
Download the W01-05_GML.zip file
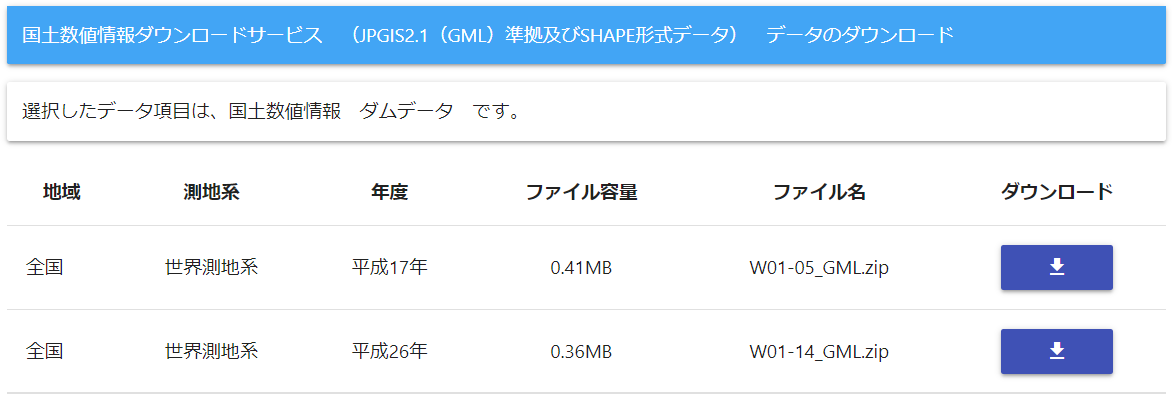(x=1056, y=267)
